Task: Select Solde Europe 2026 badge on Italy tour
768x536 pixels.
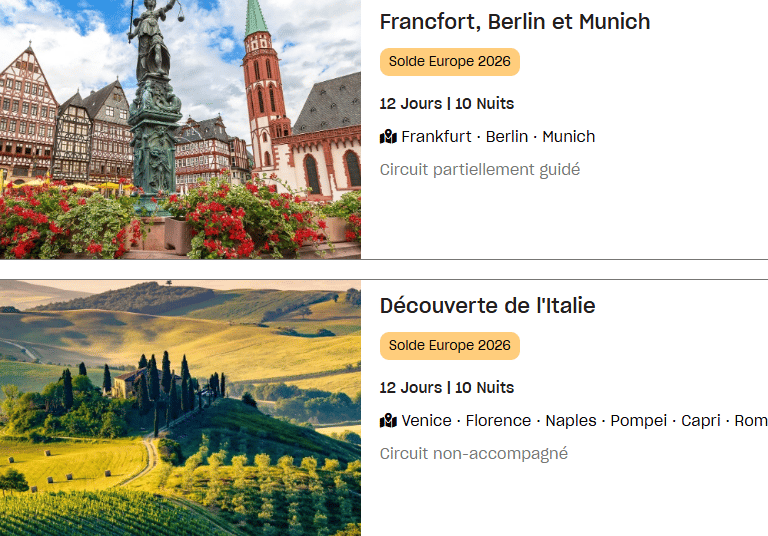Action: point(449,346)
